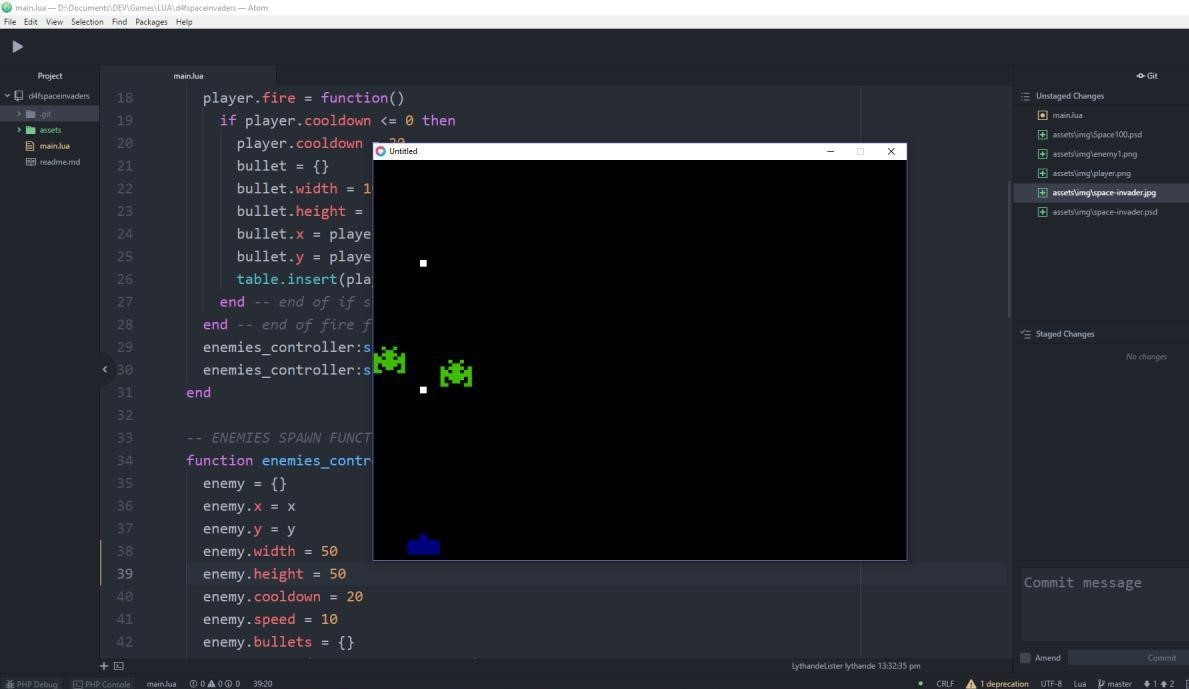Click the master branch indicator
1189x689 pixels.
(1115, 684)
